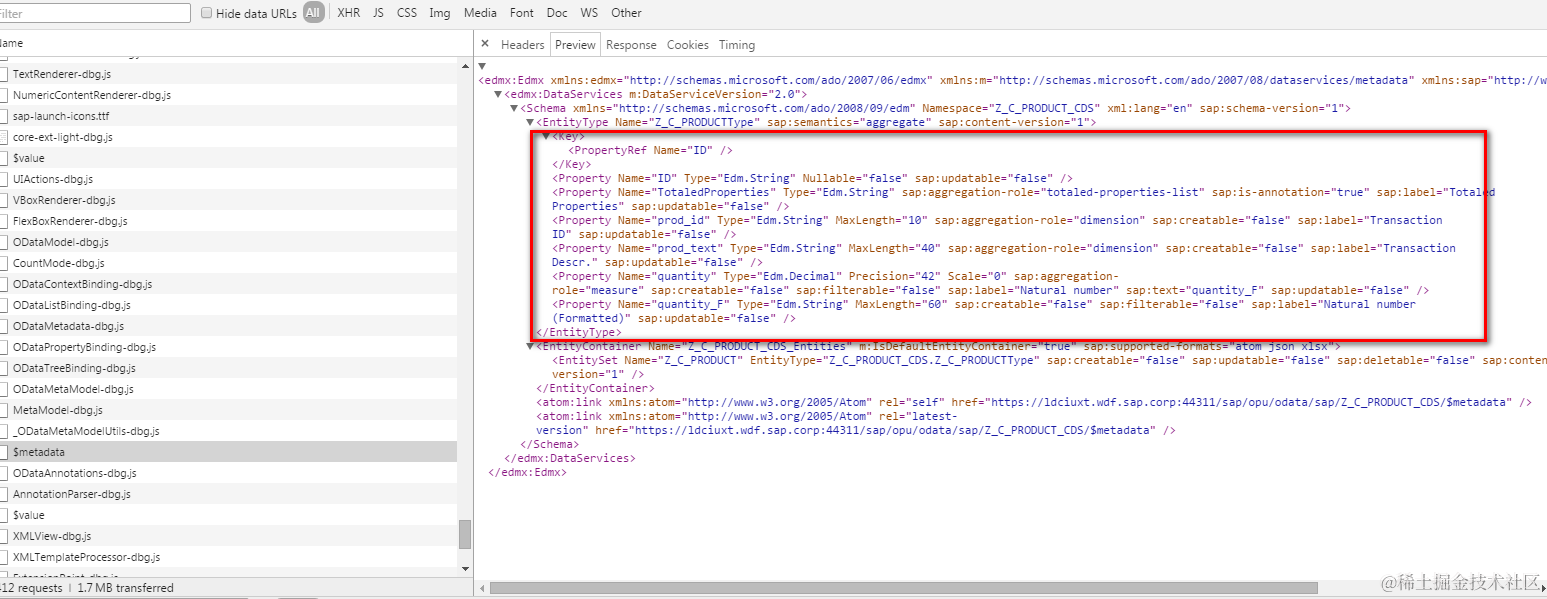Click the quantity_F Property line
Viewport: 1547px width, 599px height.
(x=984, y=311)
